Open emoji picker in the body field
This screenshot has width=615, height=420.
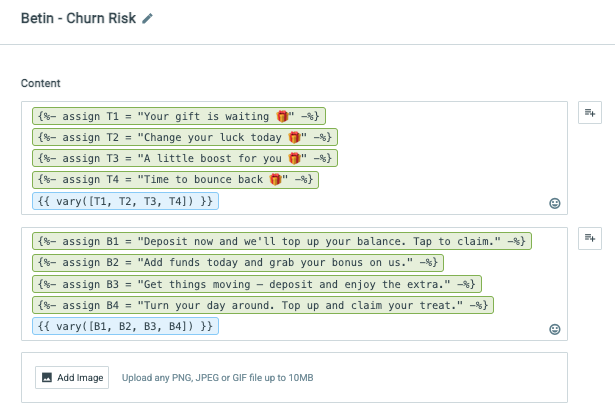(555, 329)
